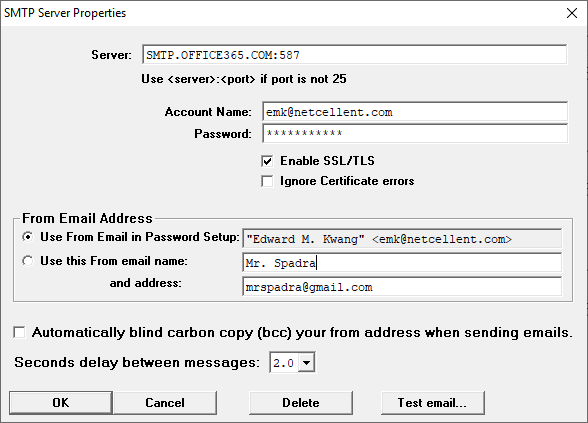Click into the Password field
This screenshot has height=423, width=588.
(415, 134)
